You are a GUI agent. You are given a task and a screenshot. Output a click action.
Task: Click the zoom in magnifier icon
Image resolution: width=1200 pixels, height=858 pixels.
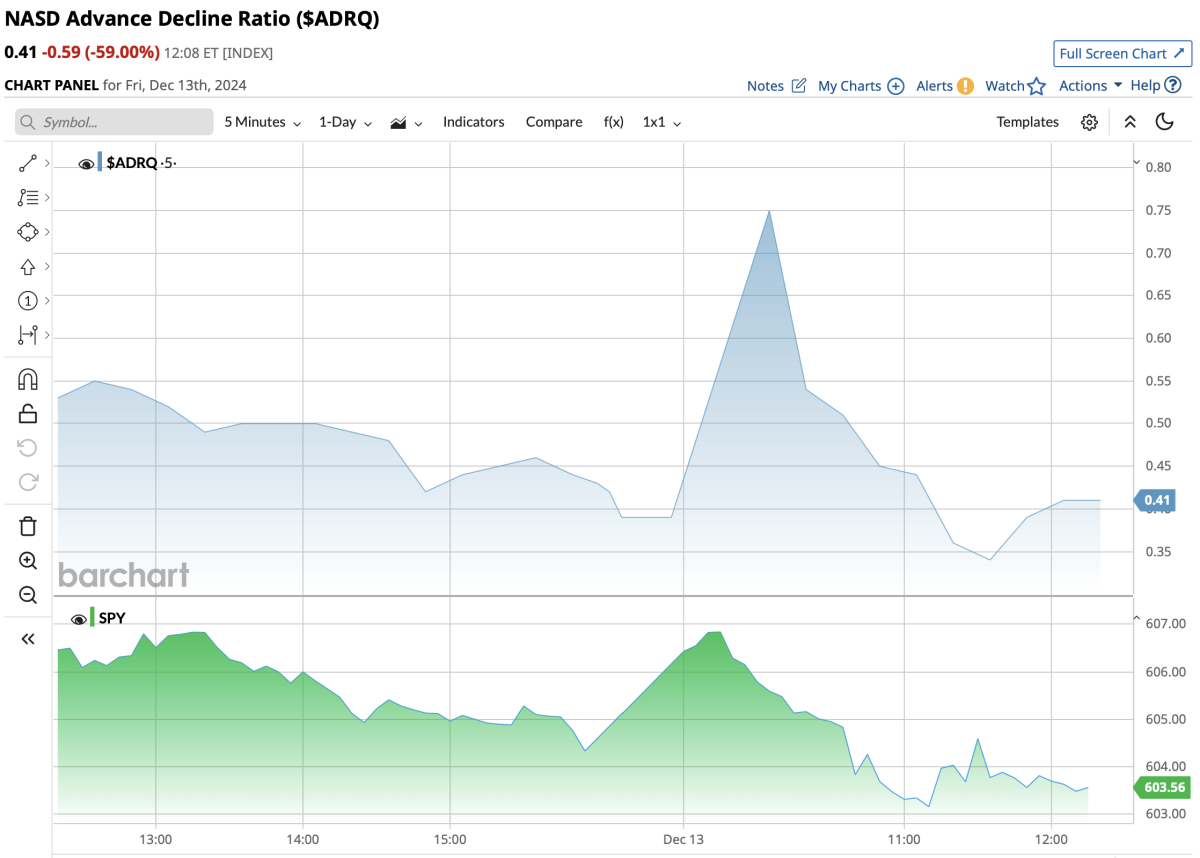28,561
